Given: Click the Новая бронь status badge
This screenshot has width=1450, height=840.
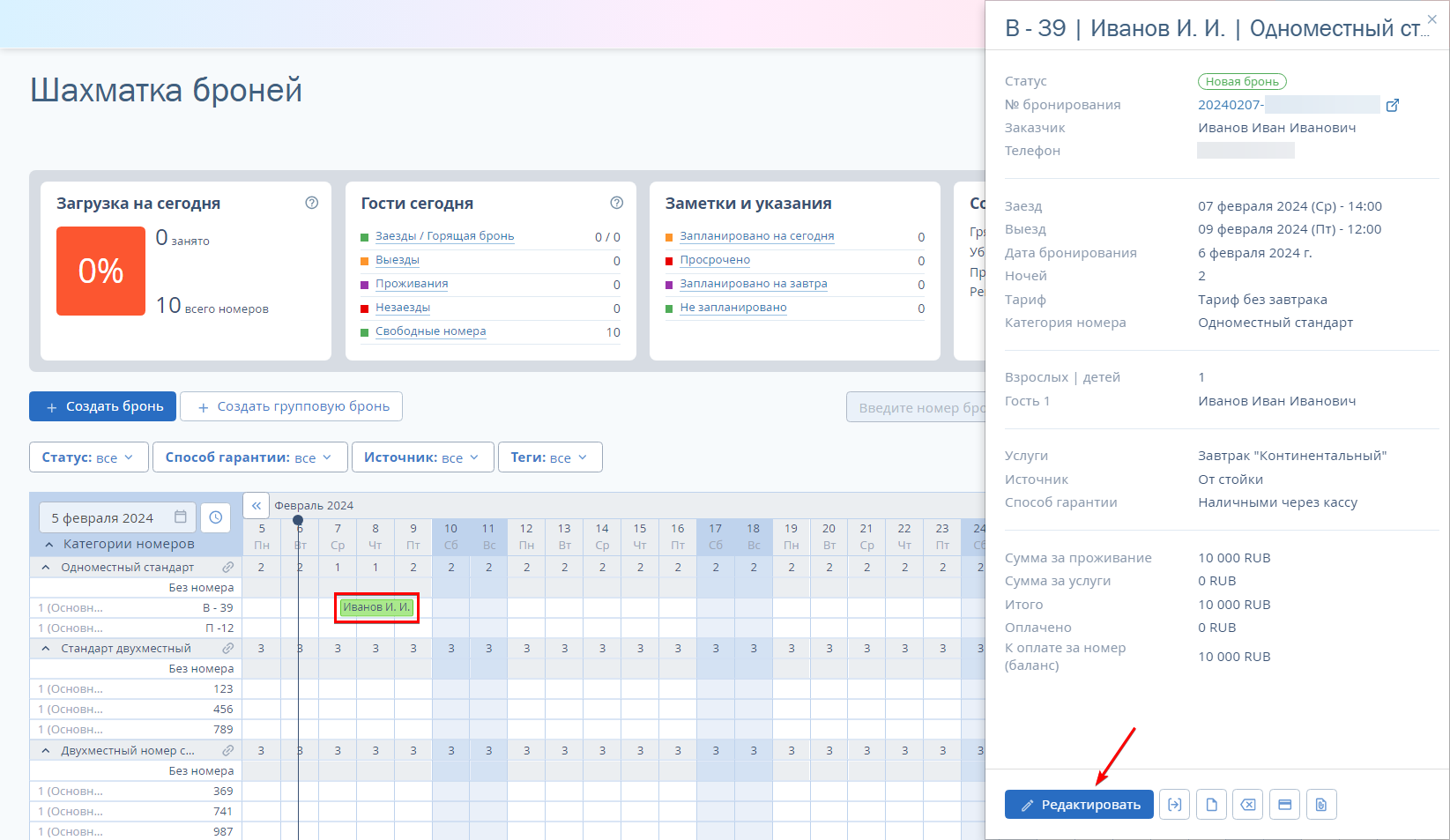Looking at the screenshot, I should (1242, 82).
